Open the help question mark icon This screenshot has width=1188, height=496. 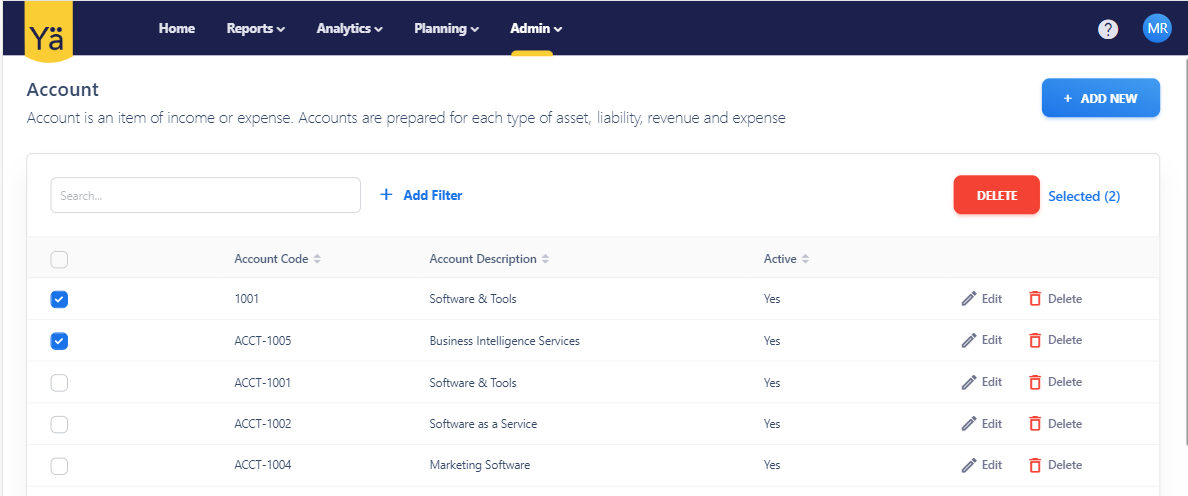point(1108,29)
